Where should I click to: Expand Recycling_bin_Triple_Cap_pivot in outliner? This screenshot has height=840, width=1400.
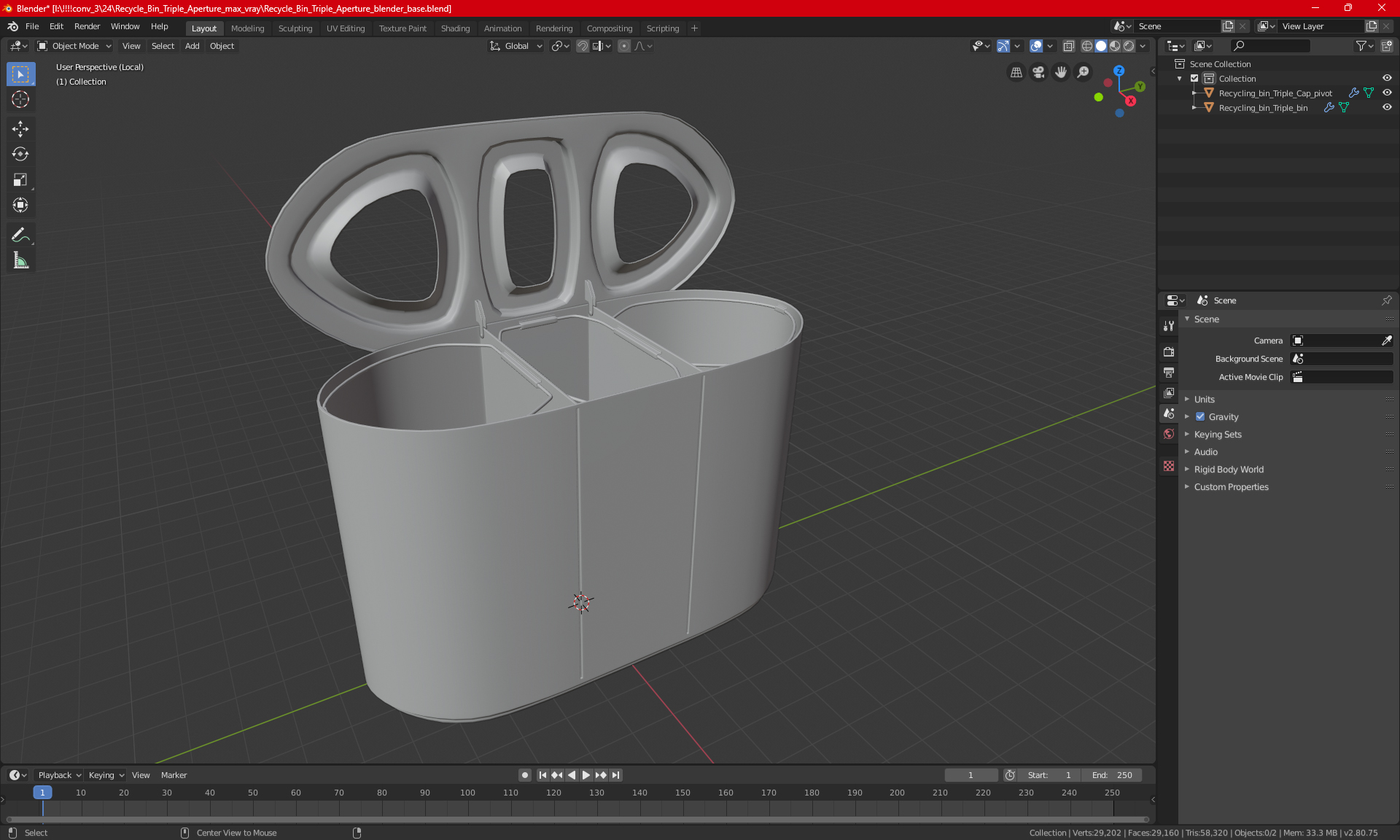click(x=1194, y=93)
